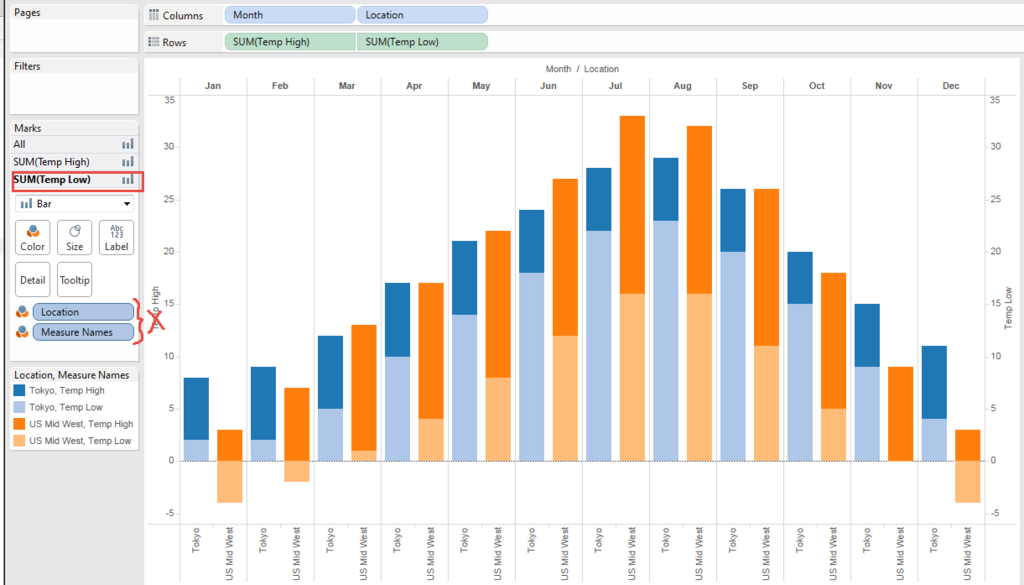The width and height of the screenshot is (1024, 585).
Task: Click the Measure Names pill on Marks card
Action: pyautogui.click(x=83, y=332)
